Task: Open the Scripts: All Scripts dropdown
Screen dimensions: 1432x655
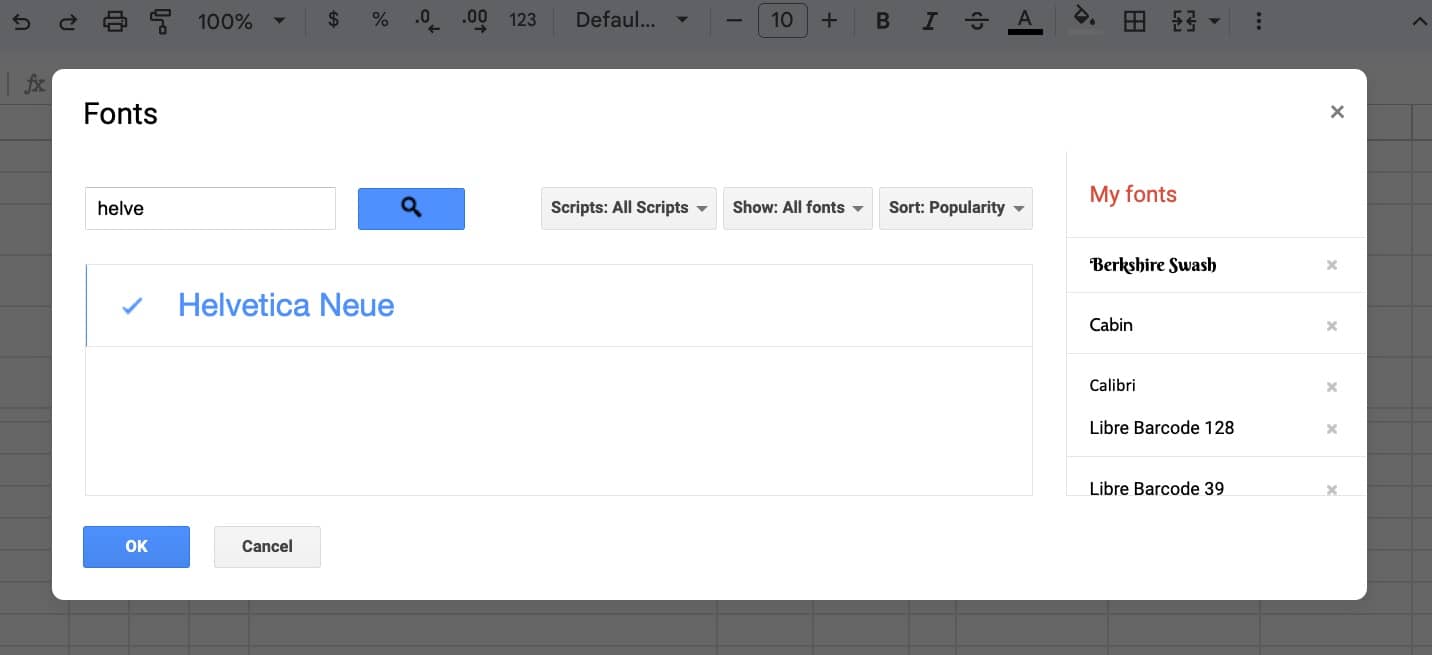Action: (628, 208)
